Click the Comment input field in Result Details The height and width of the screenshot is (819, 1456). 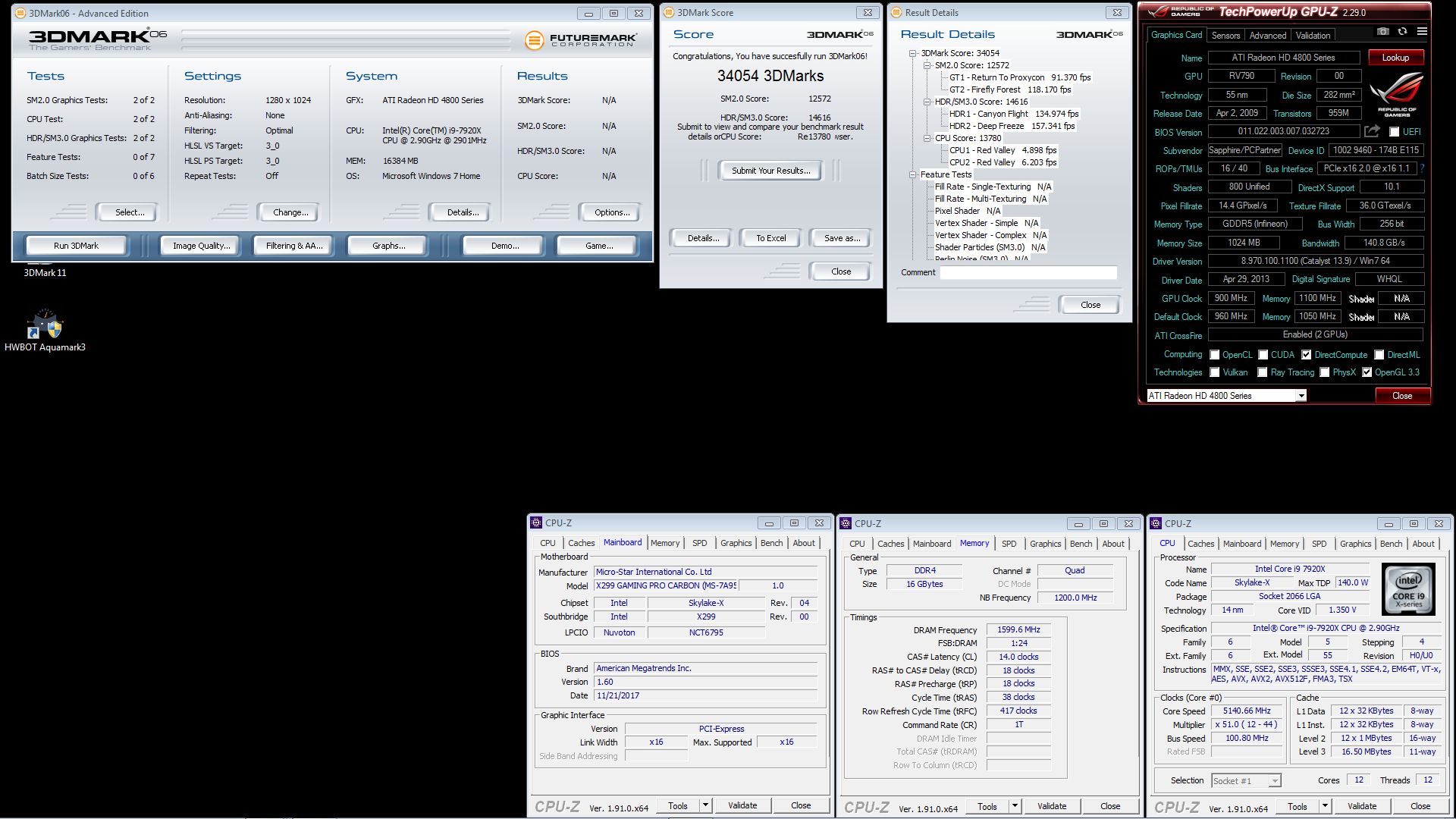click(x=1028, y=272)
